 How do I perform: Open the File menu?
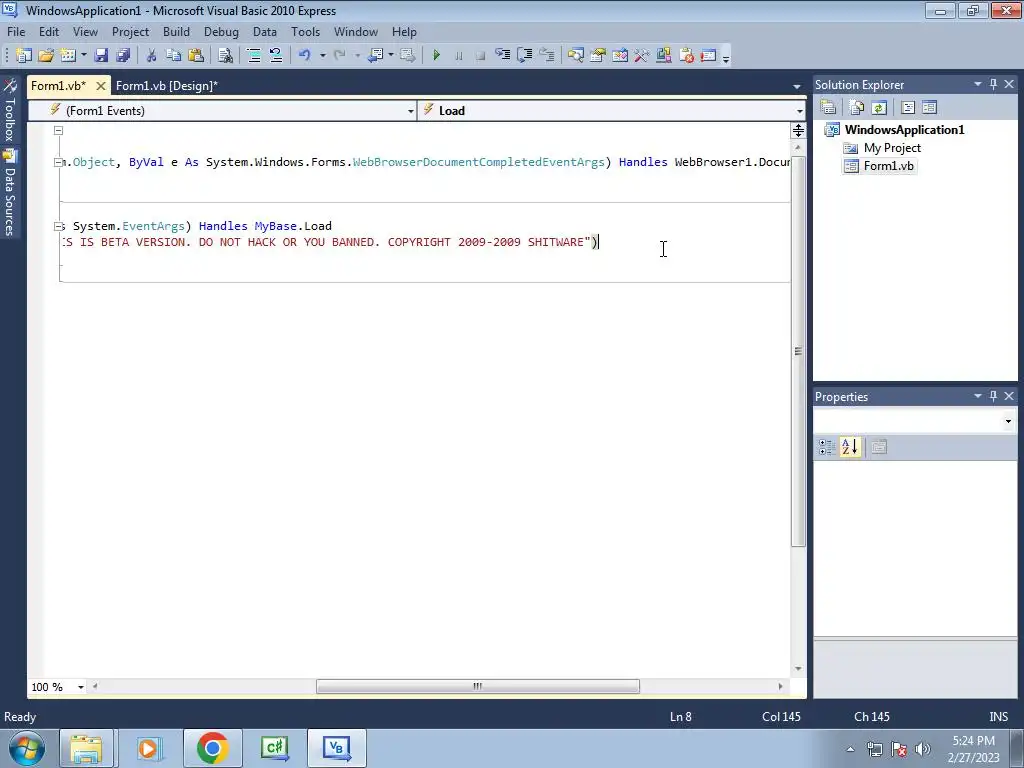point(16,31)
